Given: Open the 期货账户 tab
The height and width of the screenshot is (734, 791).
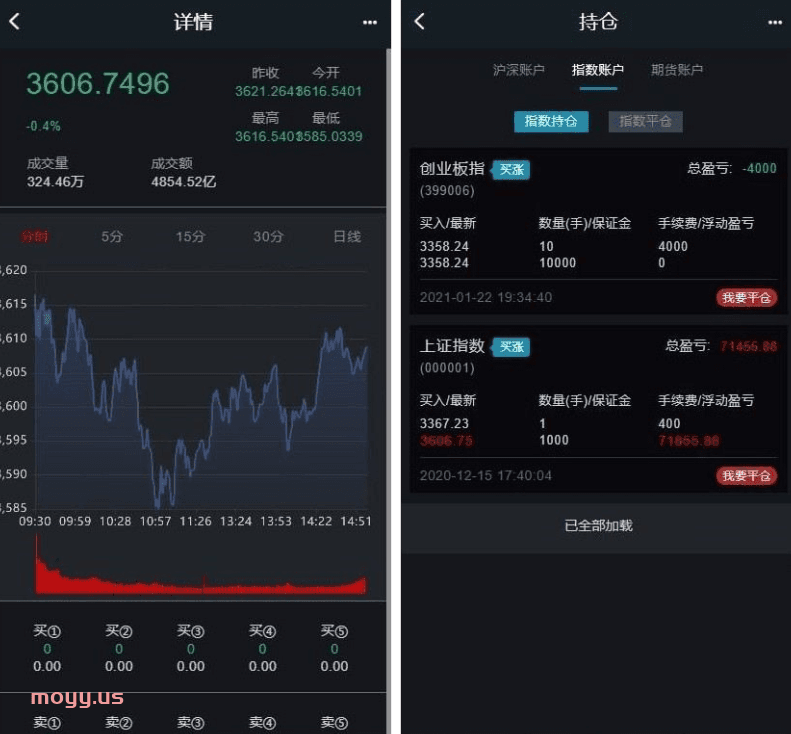Looking at the screenshot, I should (x=676, y=70).
